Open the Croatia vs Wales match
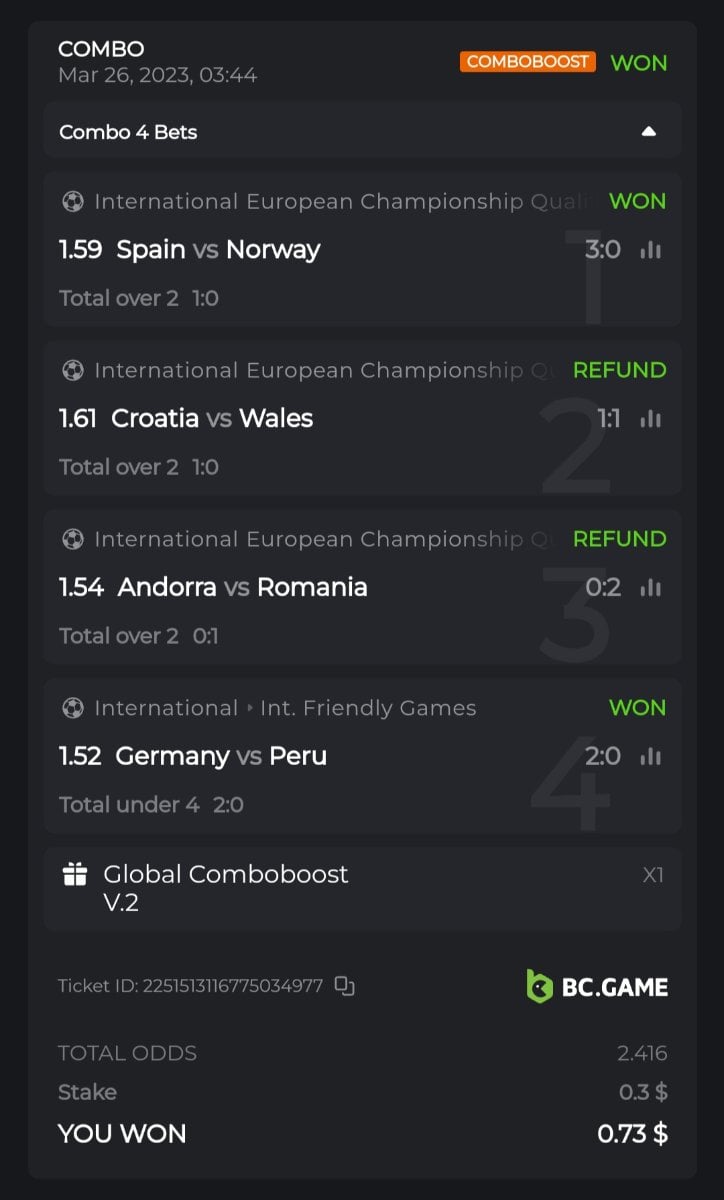The image size is (724, 1200). (212, 418)
